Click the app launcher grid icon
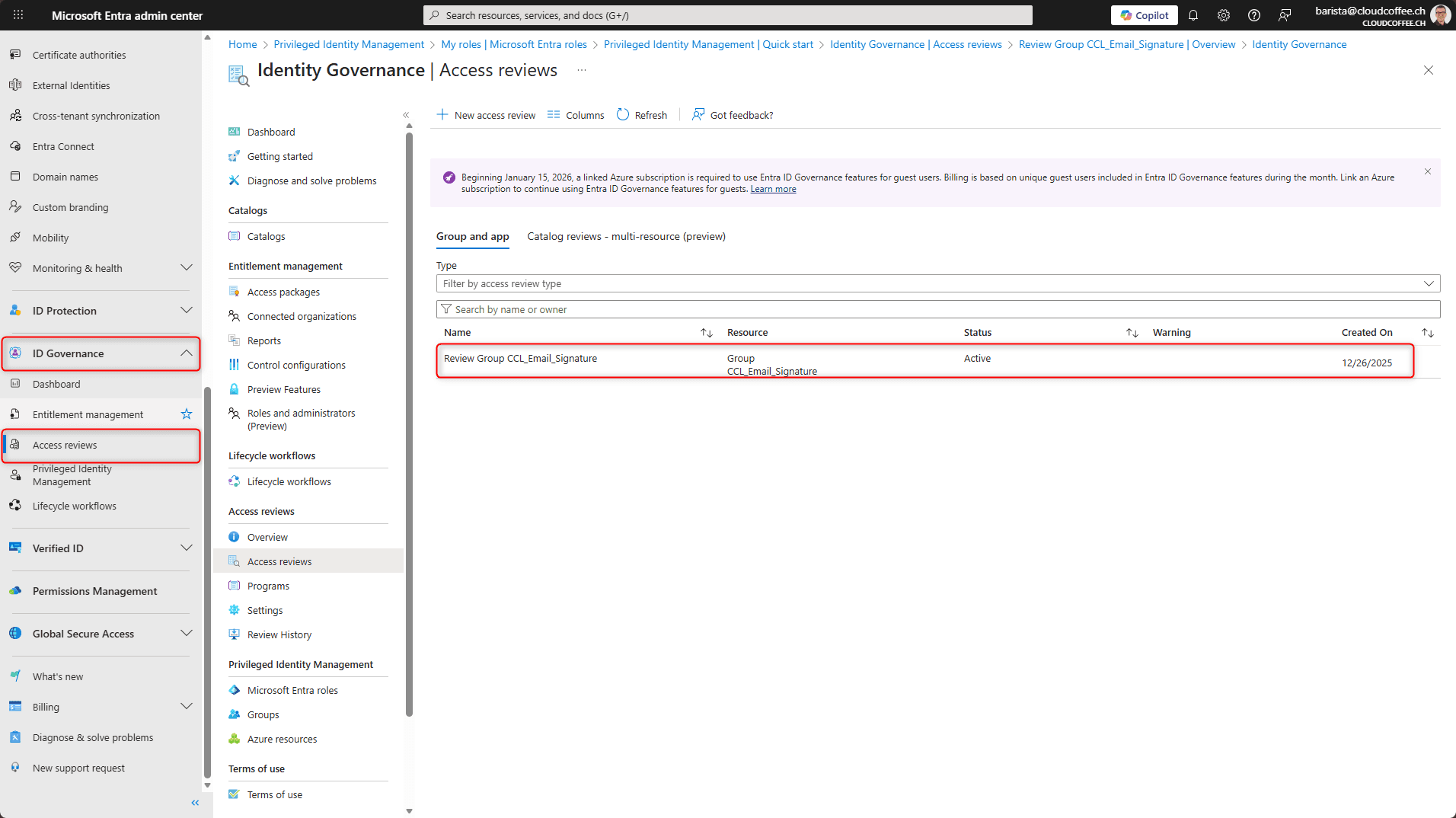1456x818 pixels. 18,15
